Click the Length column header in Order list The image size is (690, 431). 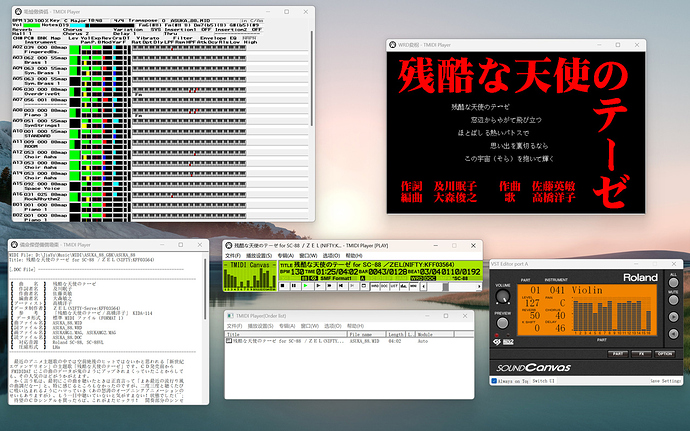coord(396,335)
